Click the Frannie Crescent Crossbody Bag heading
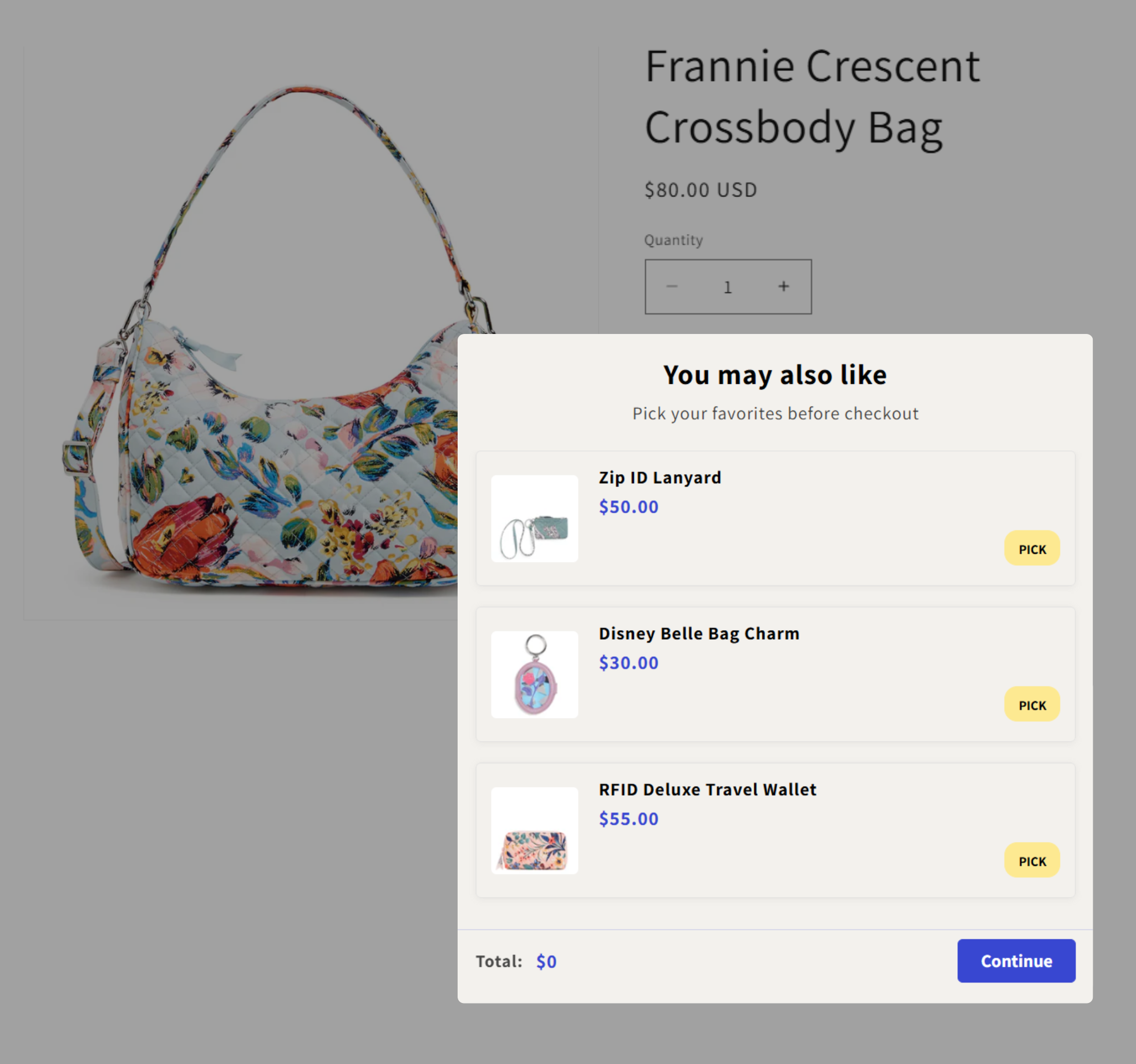The height and width of the screenshot is (1064, 1136). click(x=812, y=97)
